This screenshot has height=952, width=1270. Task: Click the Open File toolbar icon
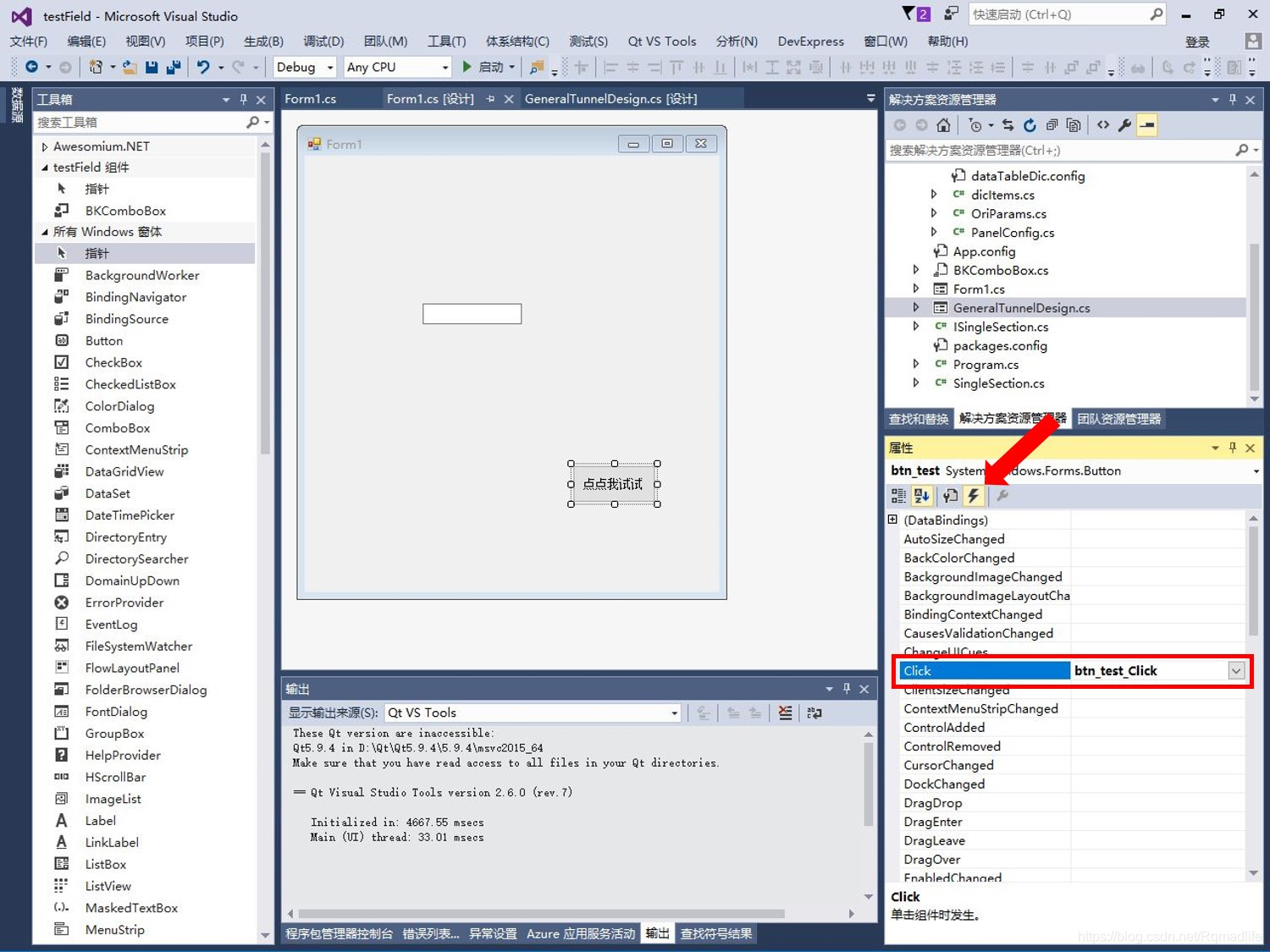(130, 67)
